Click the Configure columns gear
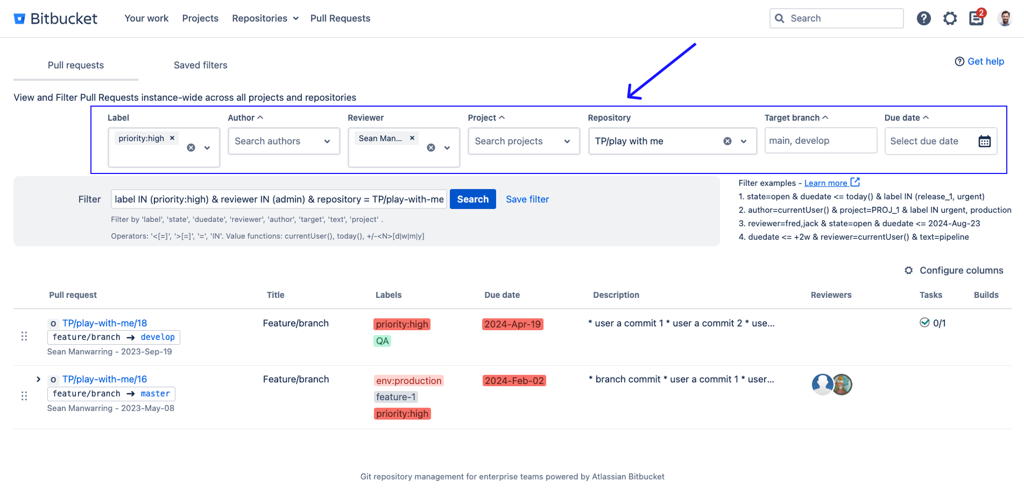The image size is (1024, 488). coord(908,270)
